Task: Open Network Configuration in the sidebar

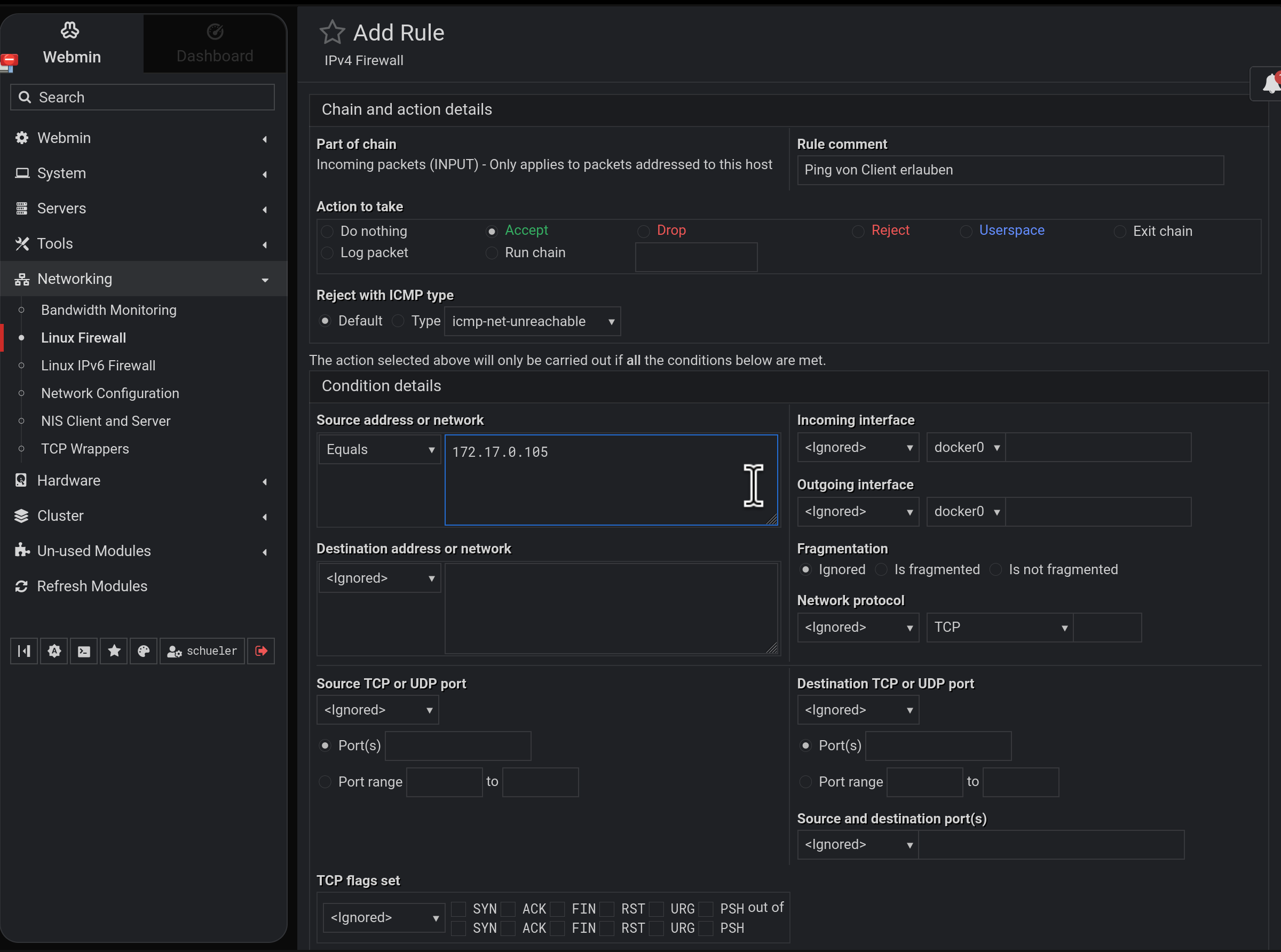Action: tap(110, 394)
